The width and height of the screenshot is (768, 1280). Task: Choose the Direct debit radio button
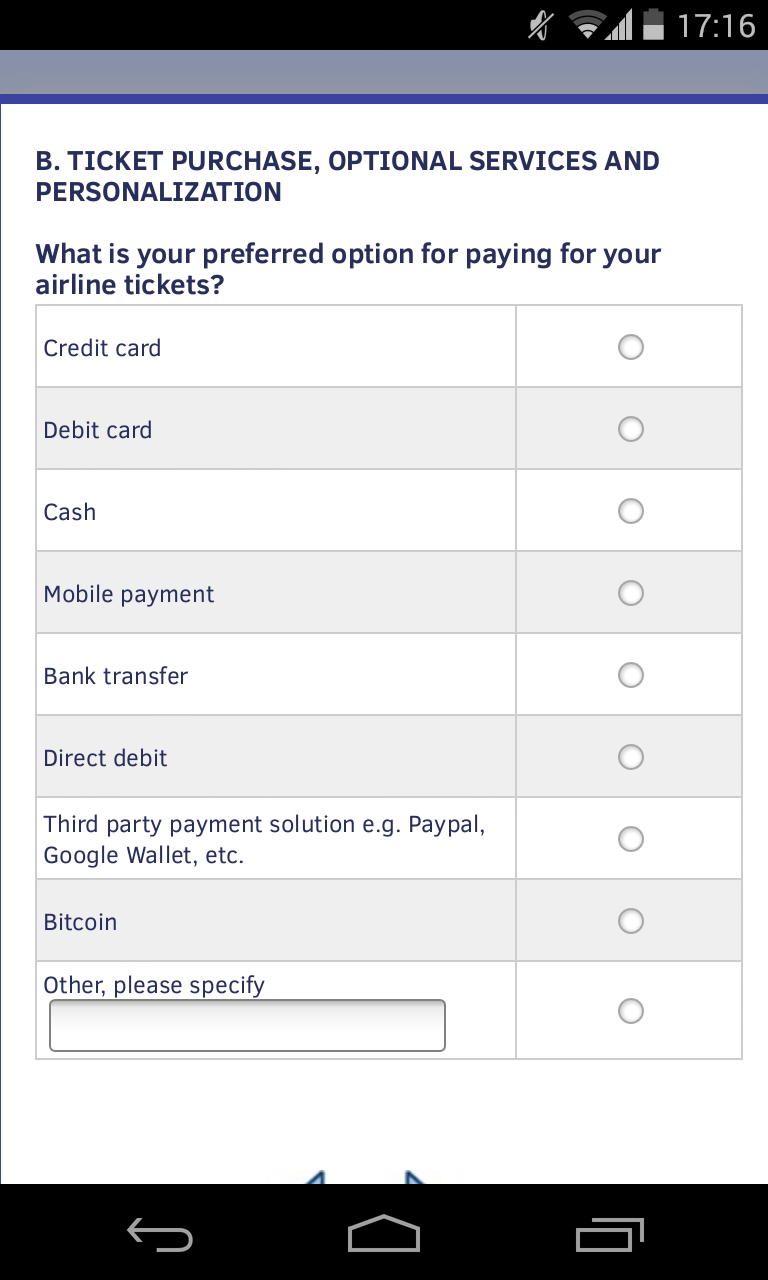[631, 757]
